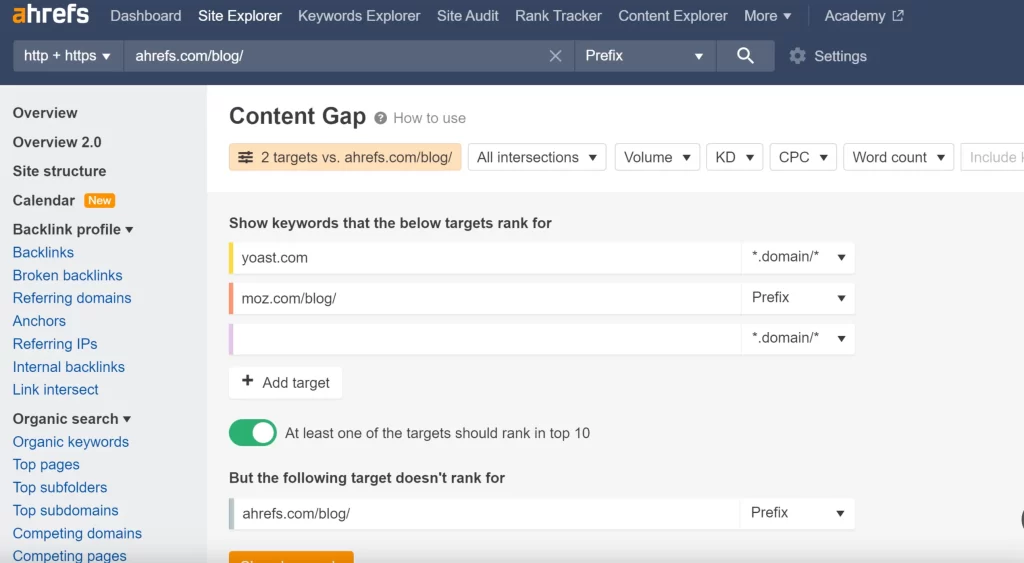Open mode dropdown for empty third target
The width and height of the screenshot is (1024, 563).
798,338
